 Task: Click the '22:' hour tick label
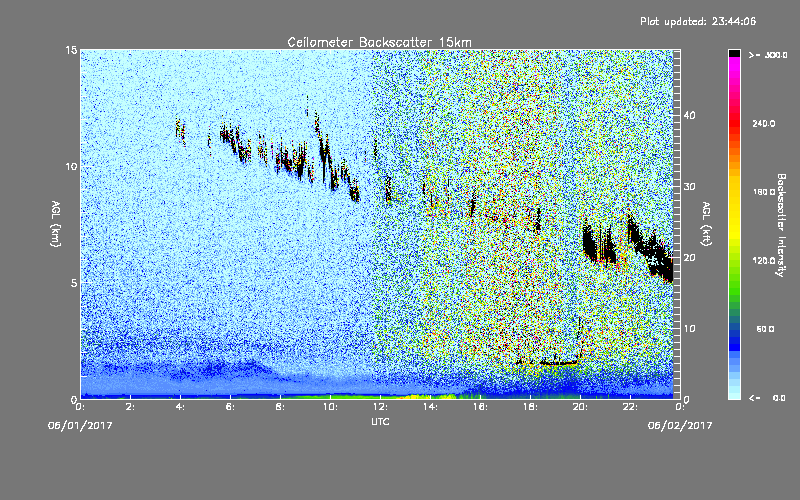tap(630, 407)
